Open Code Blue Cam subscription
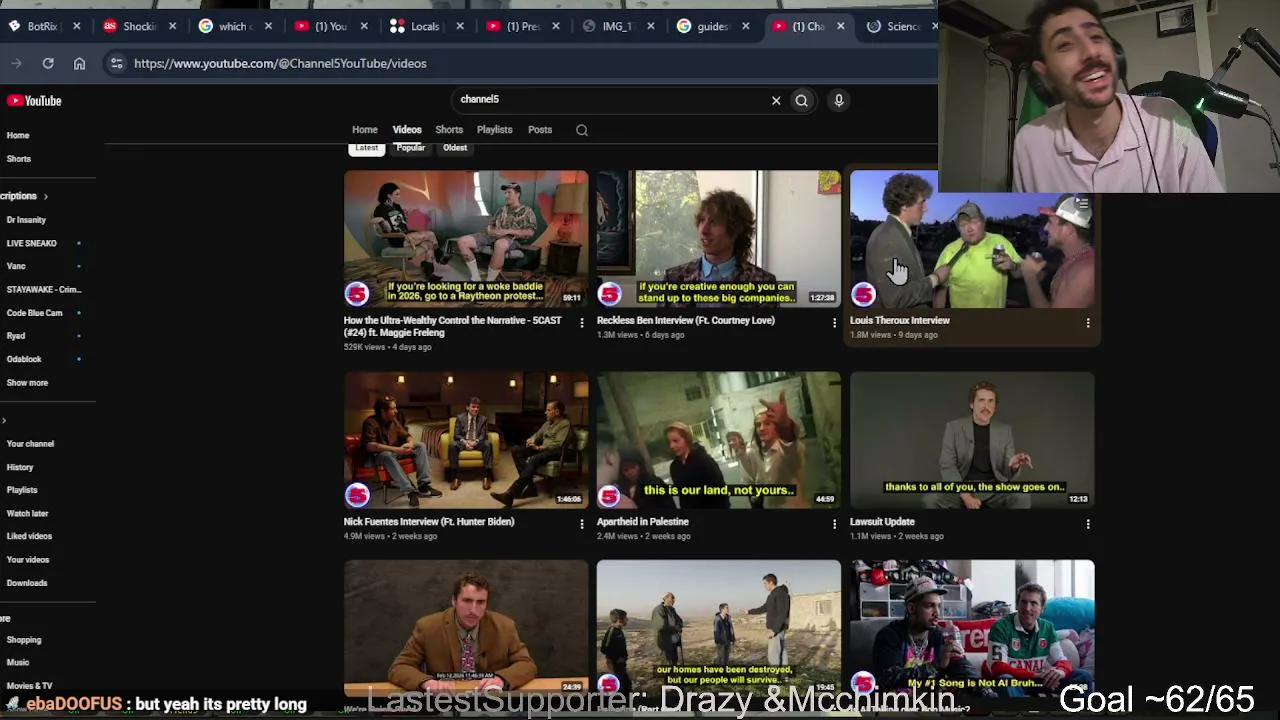This screenshot has height=720, width=1280. point(35,313)
